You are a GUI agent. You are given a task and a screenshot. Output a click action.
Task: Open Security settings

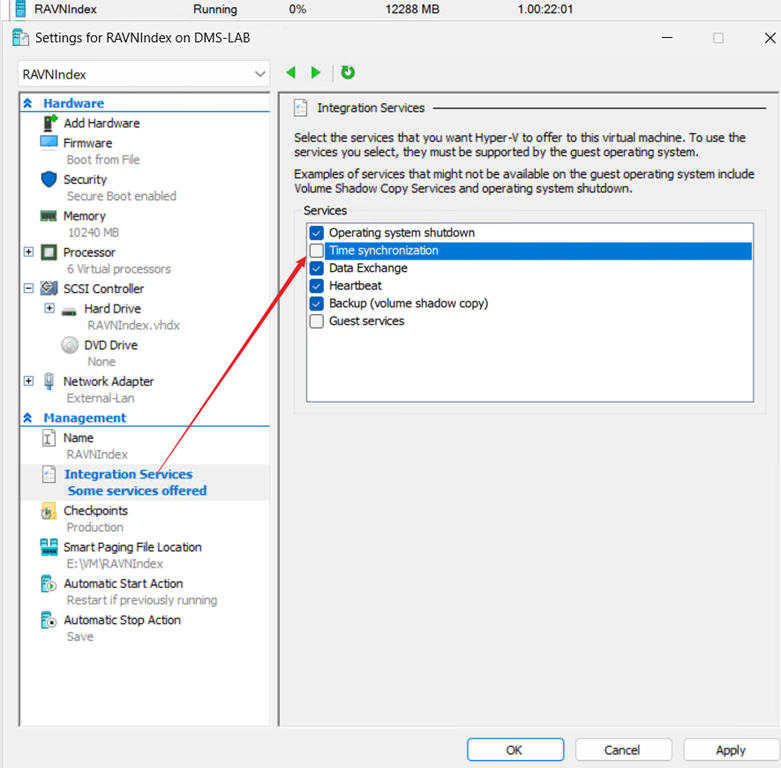pyautogui.click(x=85, y=179)
